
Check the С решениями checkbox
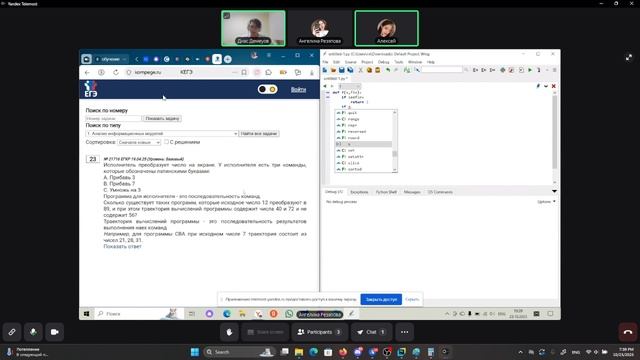(x=167, y=142)
